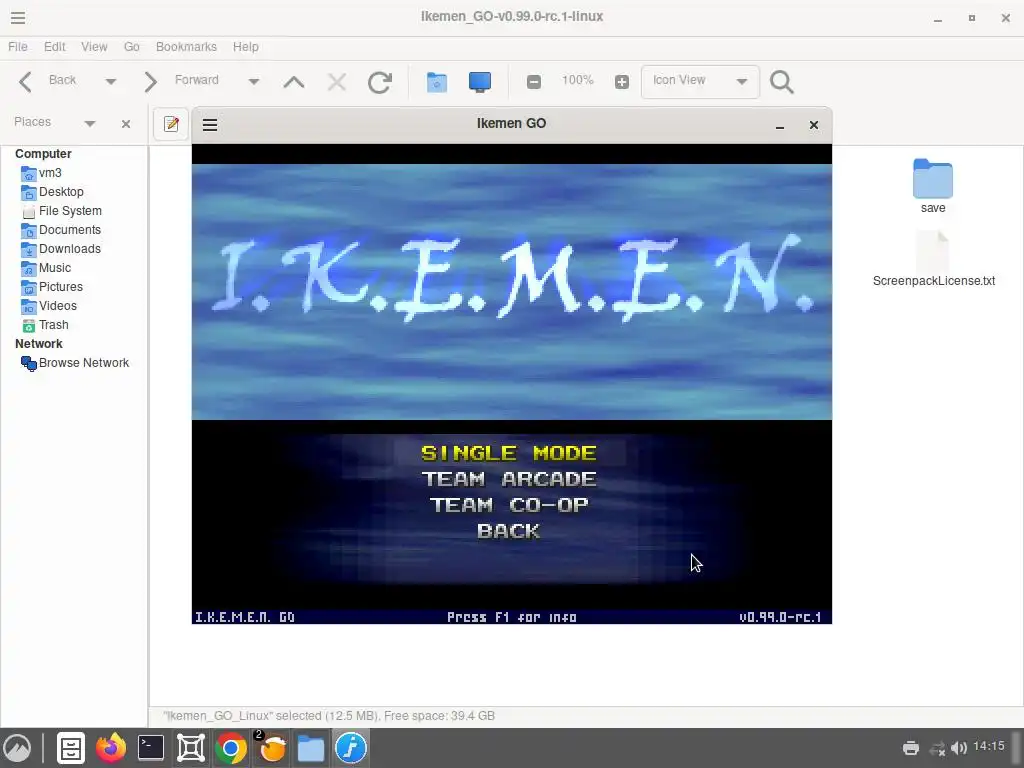Toggle the location edit pencil button

171,123
